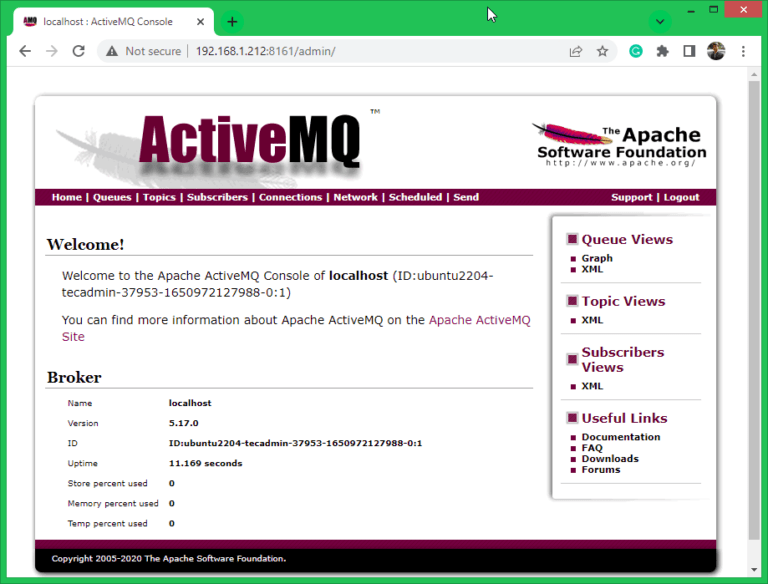Click the share page icon in address bar

pos(576,51)
